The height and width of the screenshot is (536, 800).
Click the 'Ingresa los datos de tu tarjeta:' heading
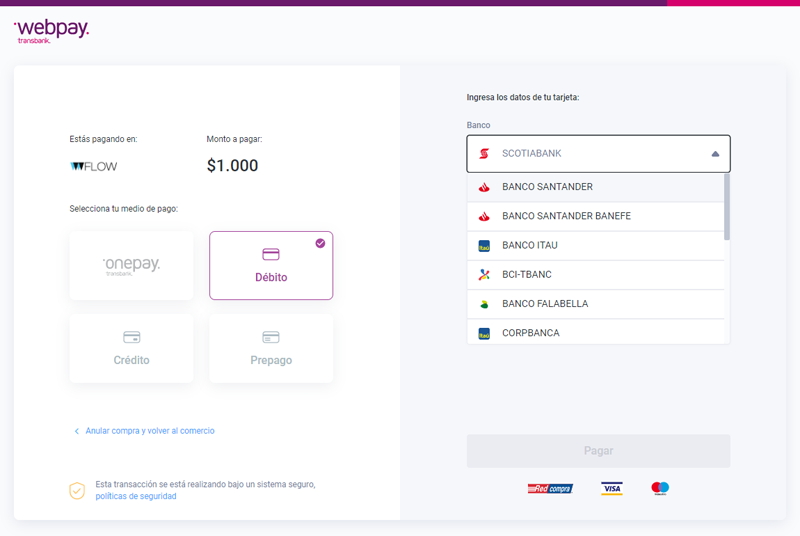[523, 97]
